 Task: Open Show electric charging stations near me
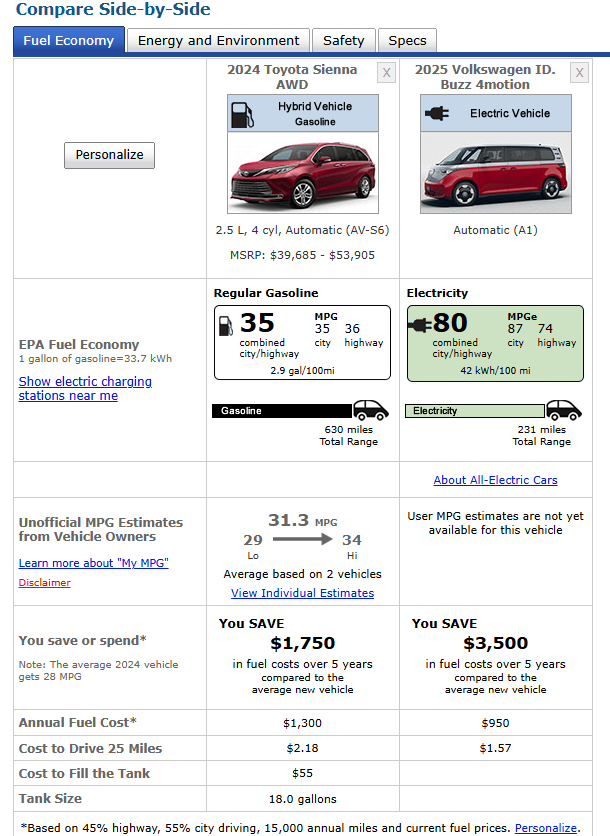click(85, 388)
